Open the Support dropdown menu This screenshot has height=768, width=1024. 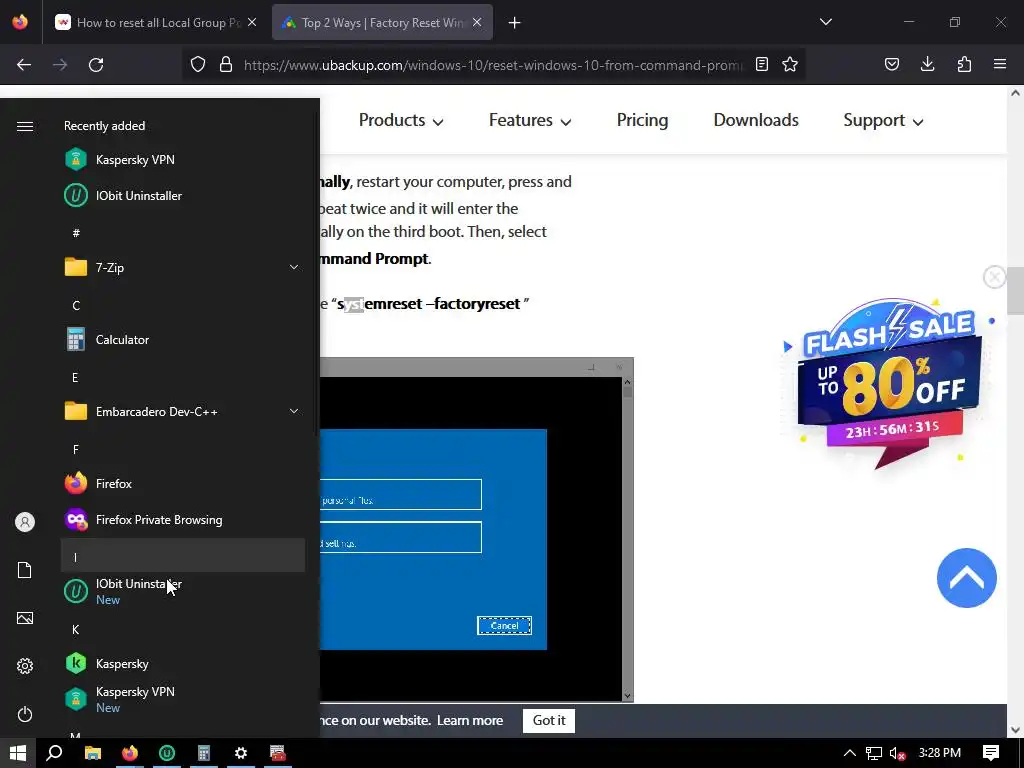click(x=883, y=120)
